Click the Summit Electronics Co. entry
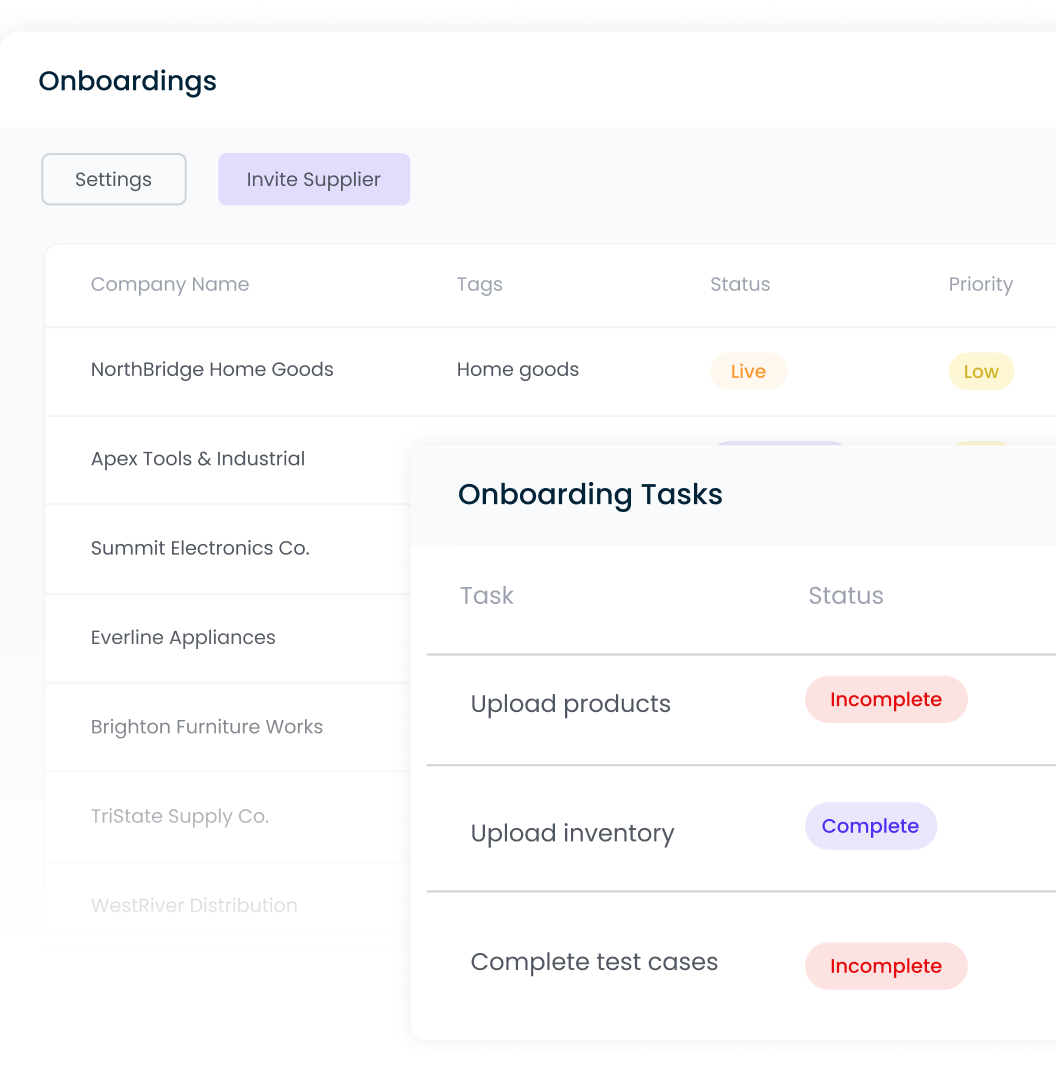The height and width of the screenshot is (1086, 1056). coord(200,548)
